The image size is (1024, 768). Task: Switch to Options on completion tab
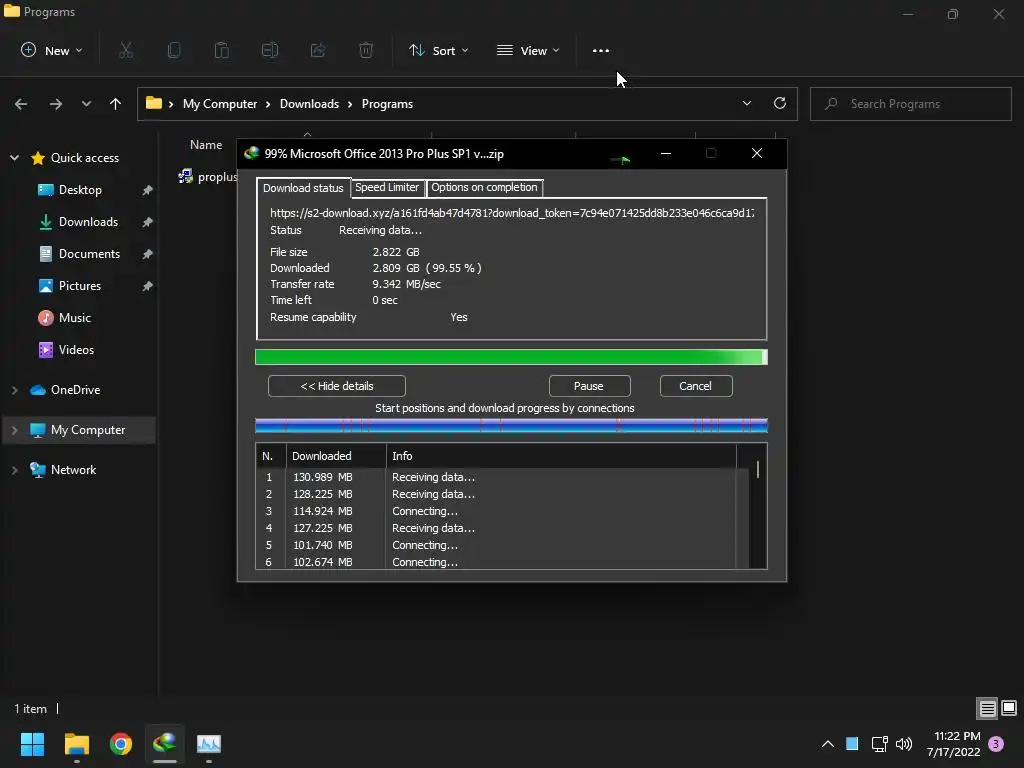484,187
